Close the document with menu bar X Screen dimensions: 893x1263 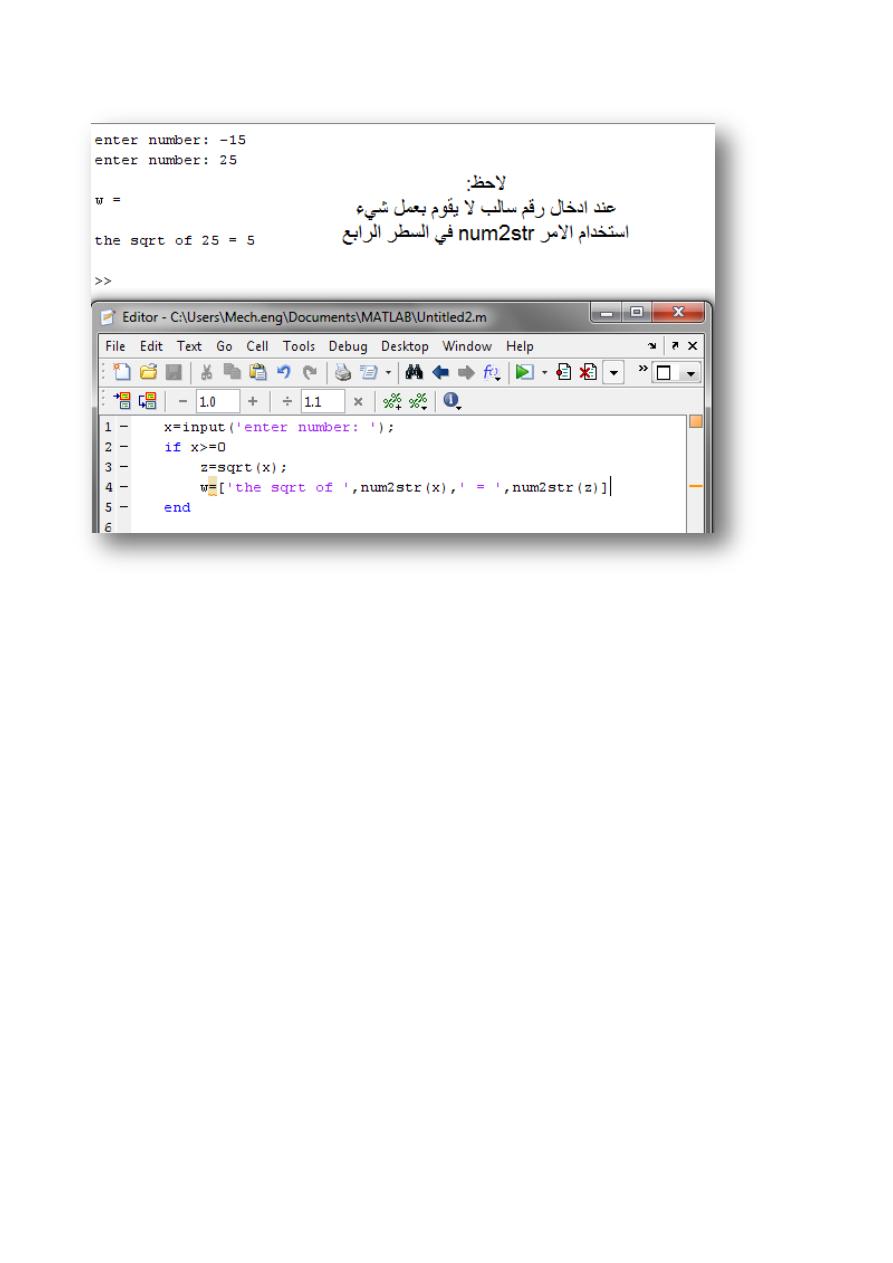click(692, 346)
